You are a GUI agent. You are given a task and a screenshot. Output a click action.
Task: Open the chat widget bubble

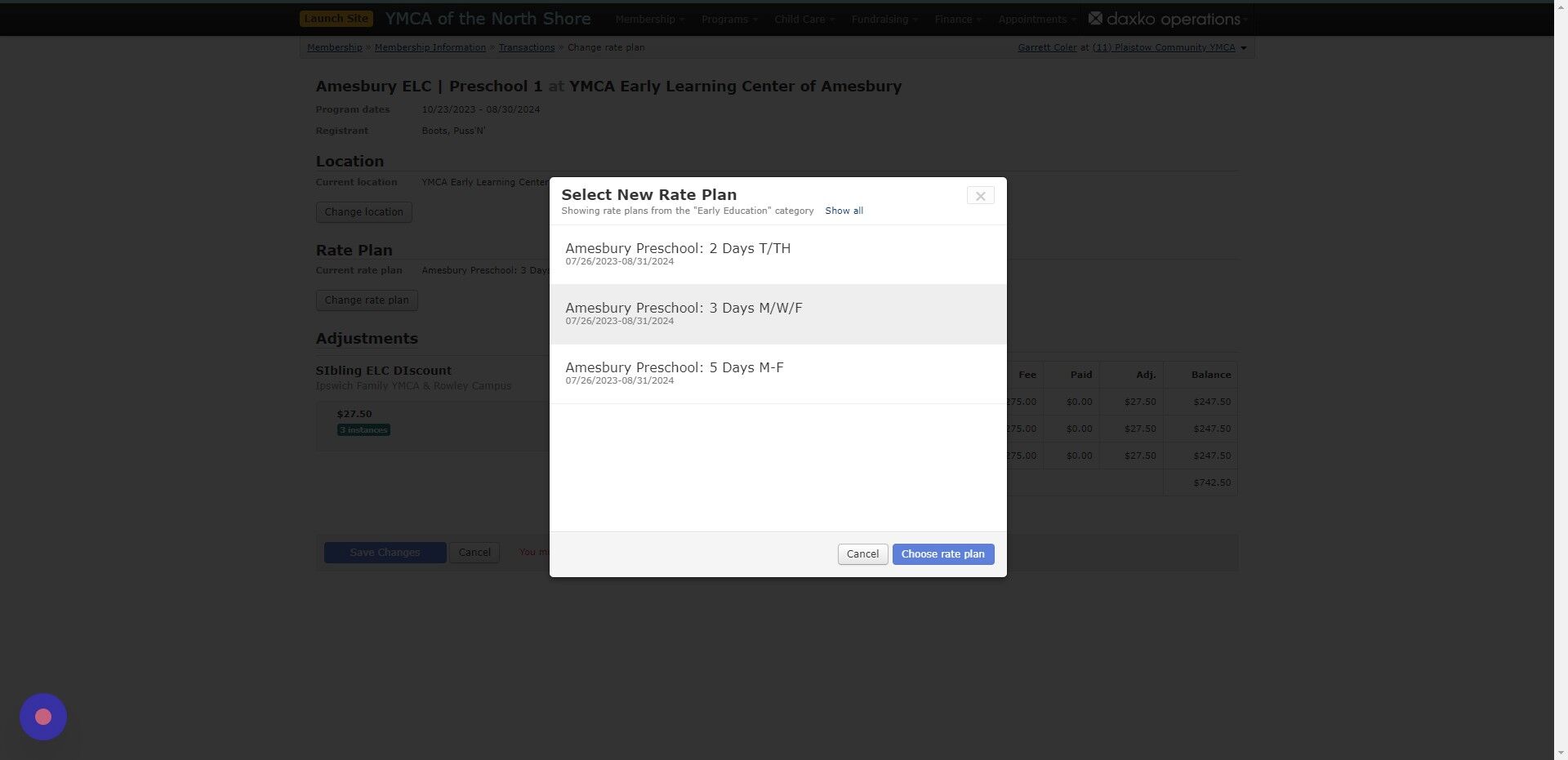coord(42,716)
